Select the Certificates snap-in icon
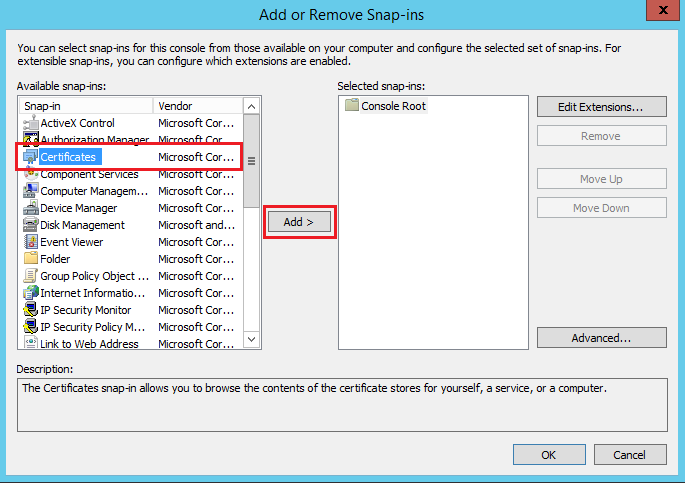 [x=30, y=157]
